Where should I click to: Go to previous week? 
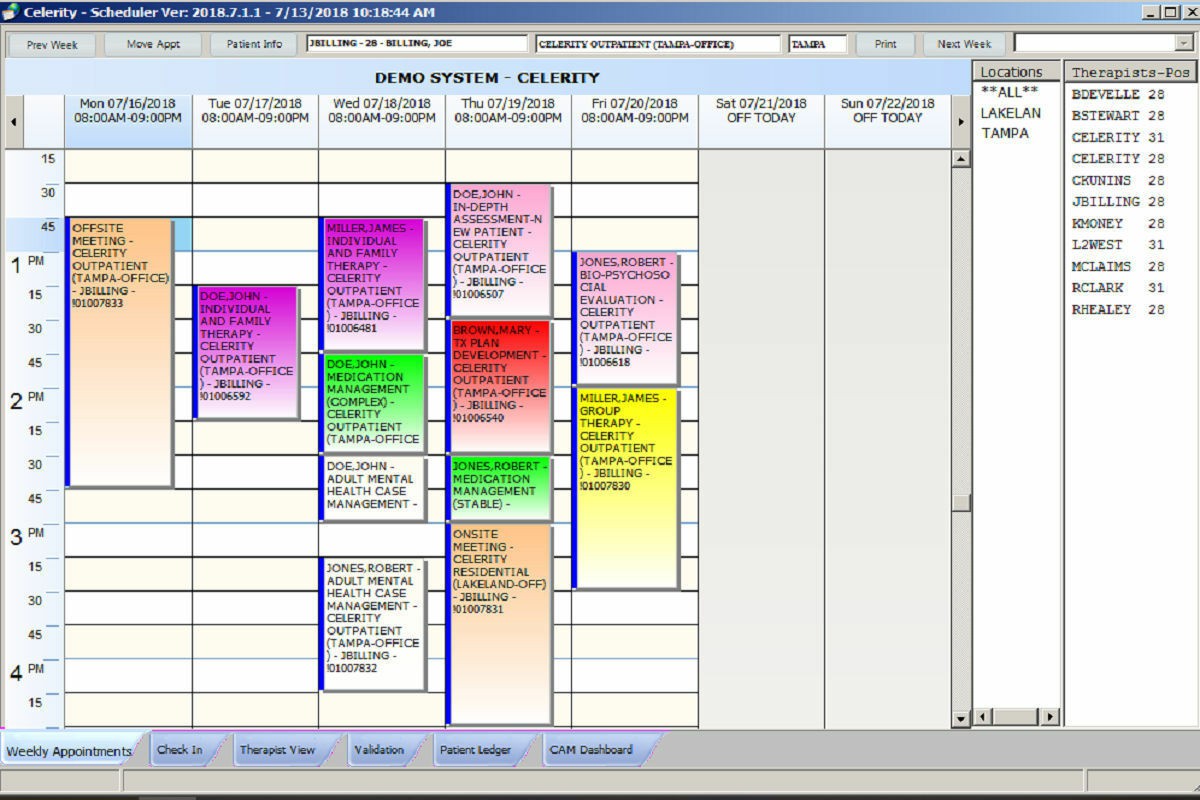click(52, 44)
